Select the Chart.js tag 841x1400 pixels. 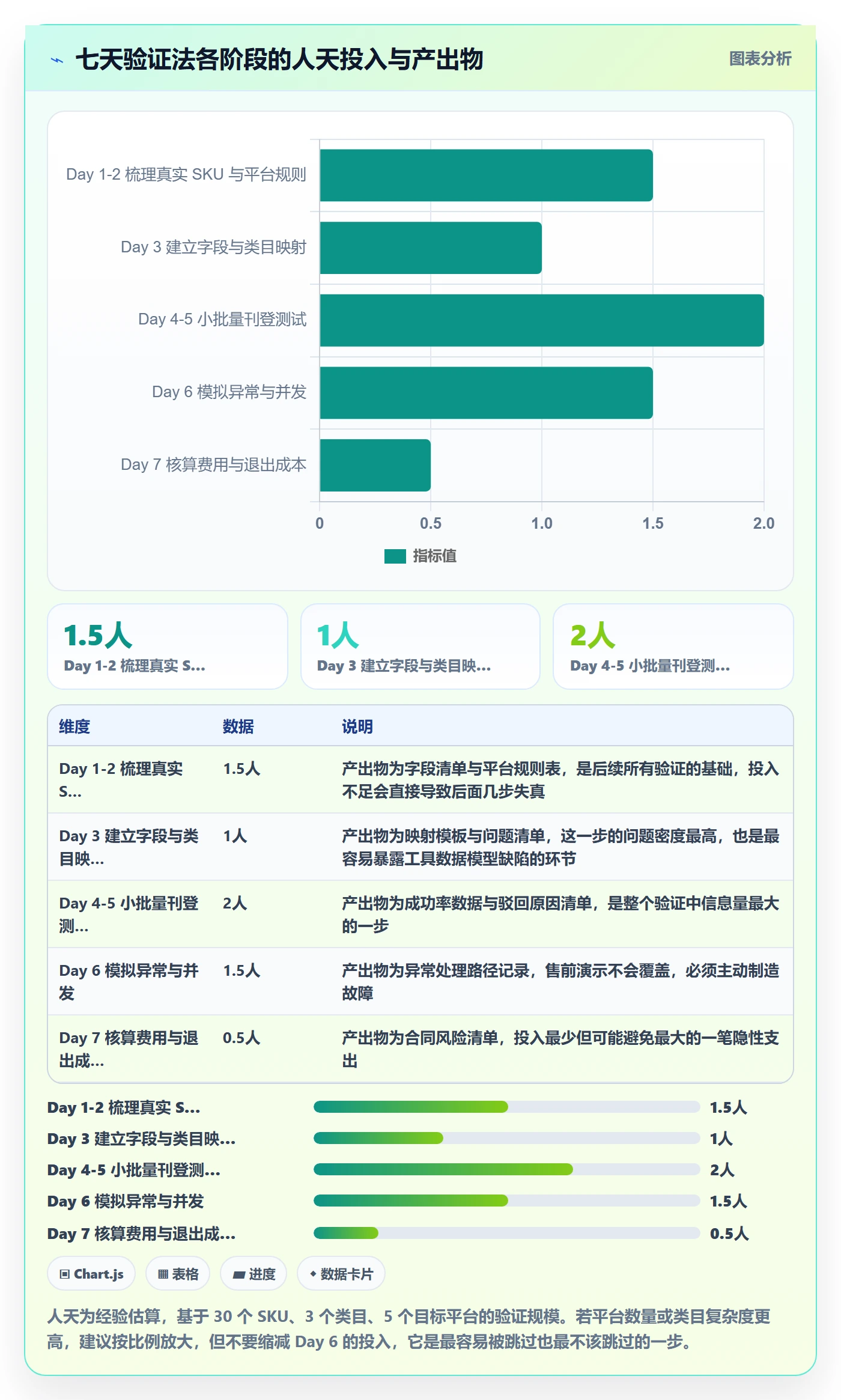(91, 1273)
